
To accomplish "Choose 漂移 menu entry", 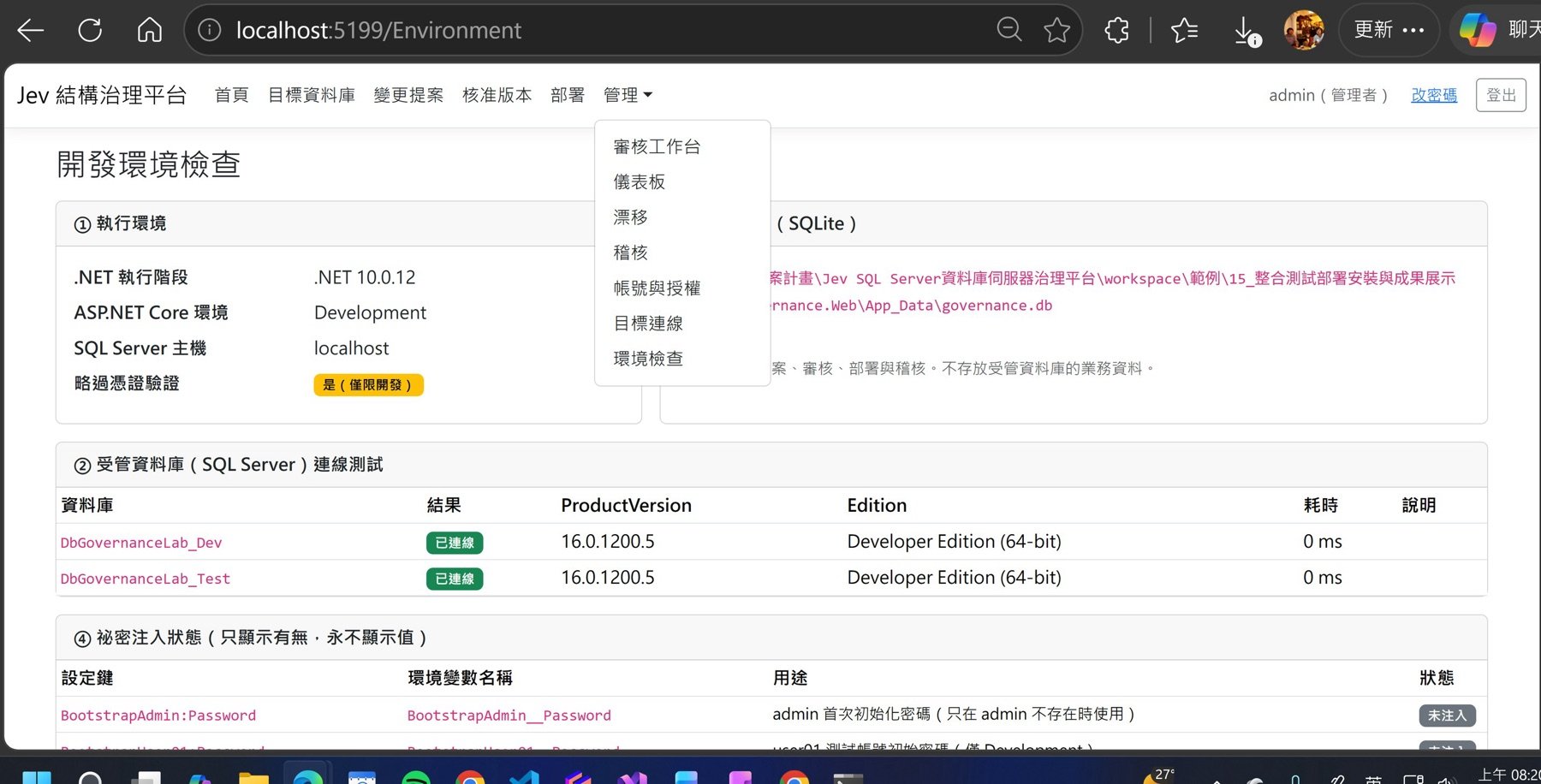I will (x=682, y=217).
